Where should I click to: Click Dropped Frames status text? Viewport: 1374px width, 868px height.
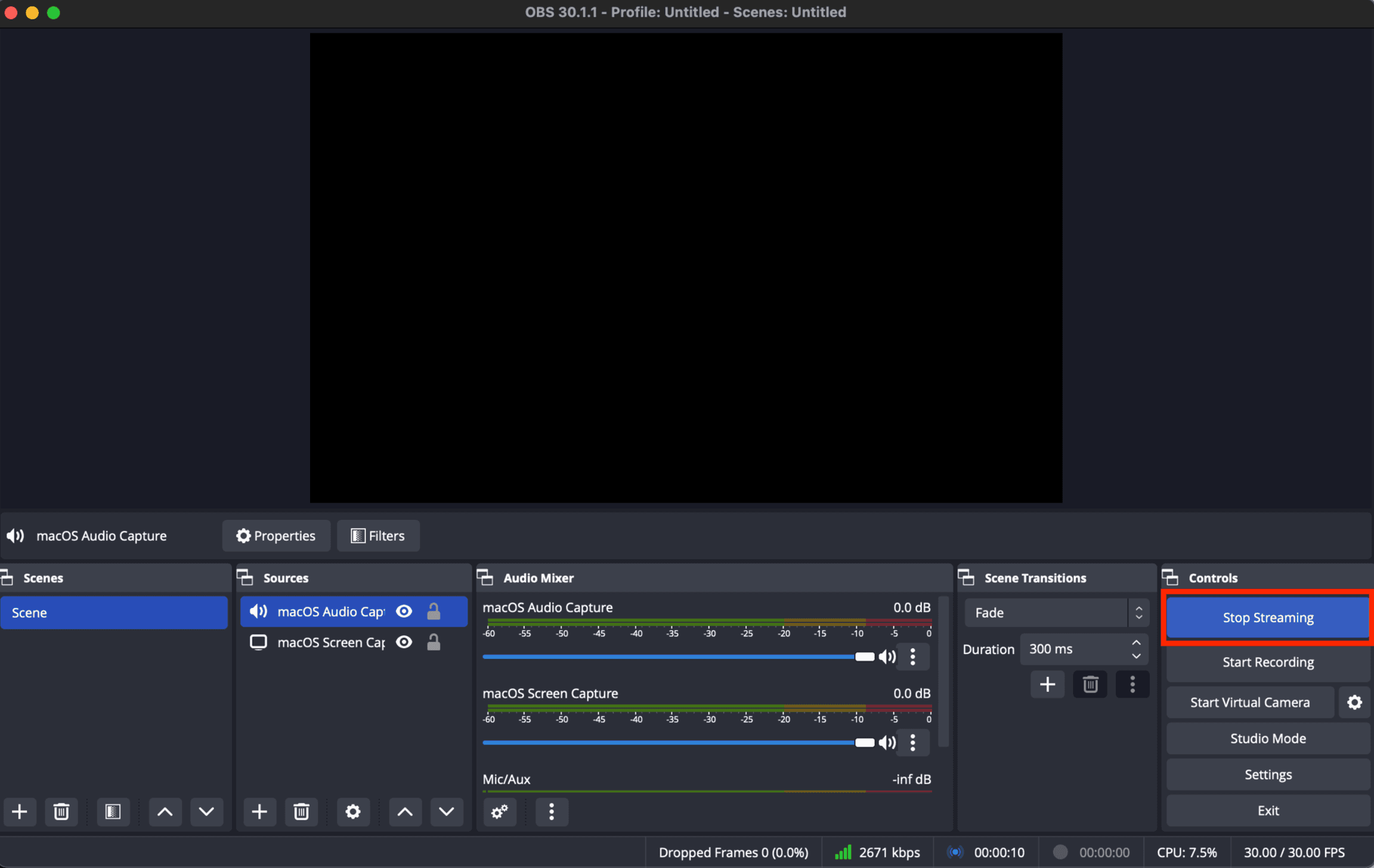pos(734,852)
